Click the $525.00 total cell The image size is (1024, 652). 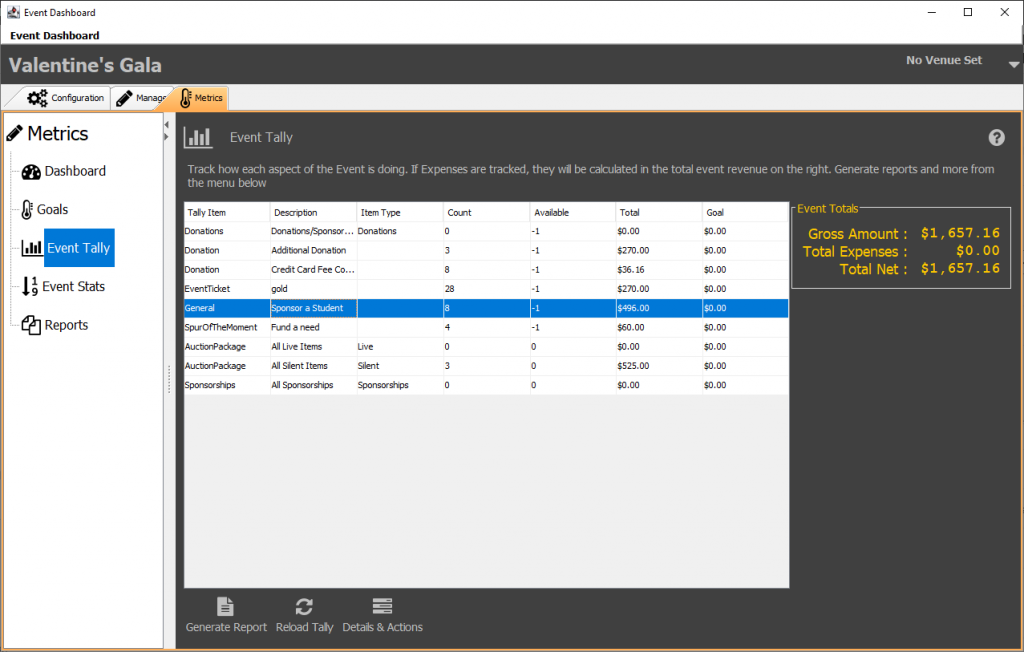[x=659, y=366]
